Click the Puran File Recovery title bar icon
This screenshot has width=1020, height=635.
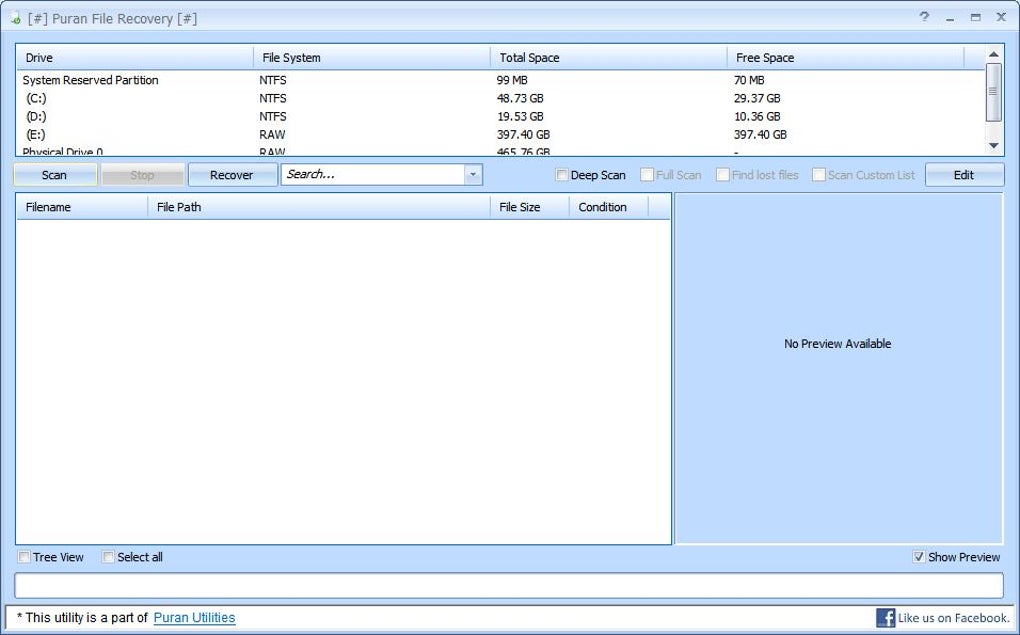(x=14, y=17)
